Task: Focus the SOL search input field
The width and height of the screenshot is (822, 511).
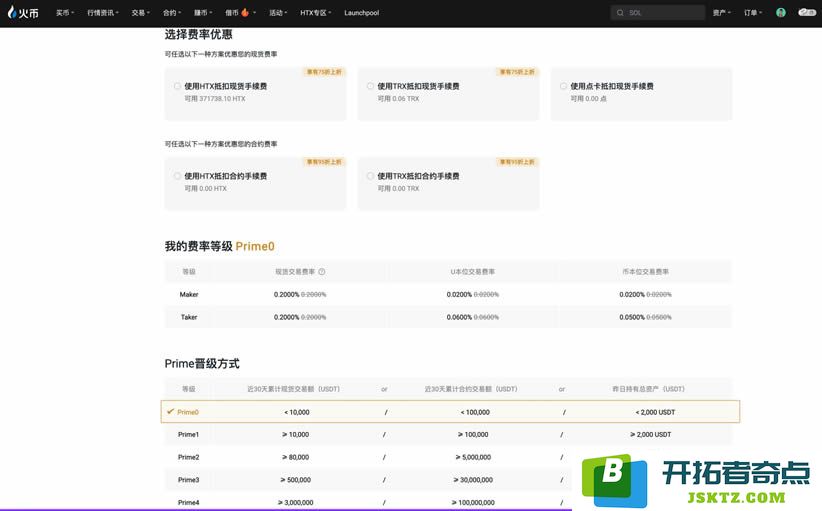Action: pyautogui.click(x=657, y=13)
